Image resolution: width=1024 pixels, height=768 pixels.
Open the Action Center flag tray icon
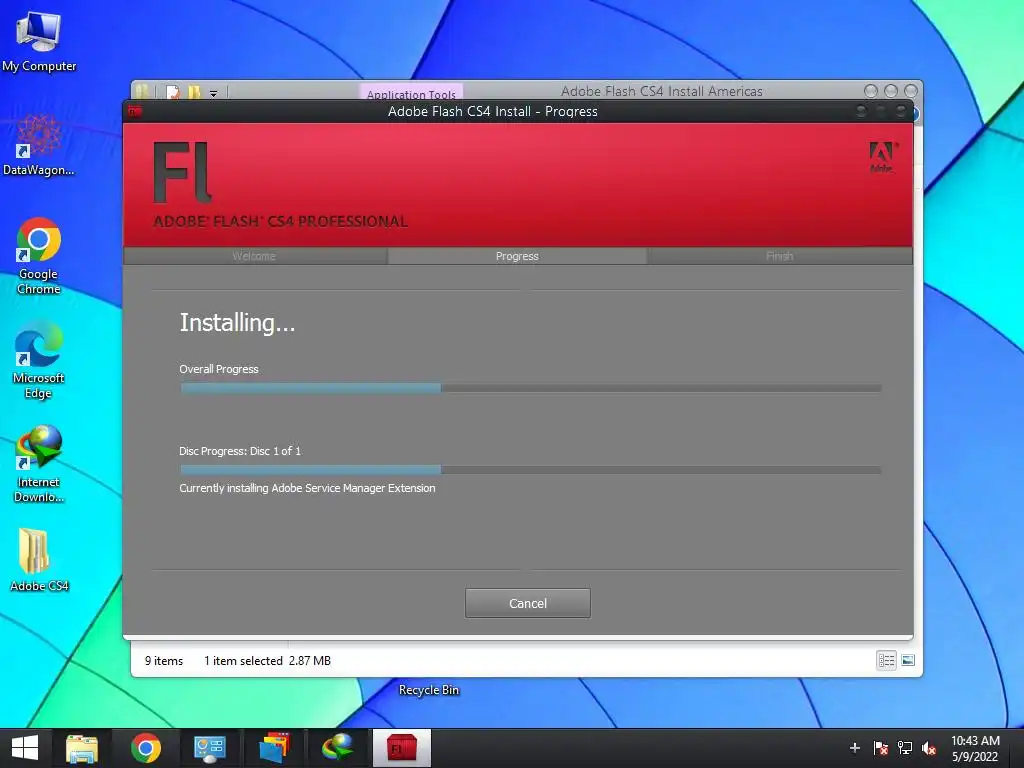pyautogui.click(x=880, y=748)
